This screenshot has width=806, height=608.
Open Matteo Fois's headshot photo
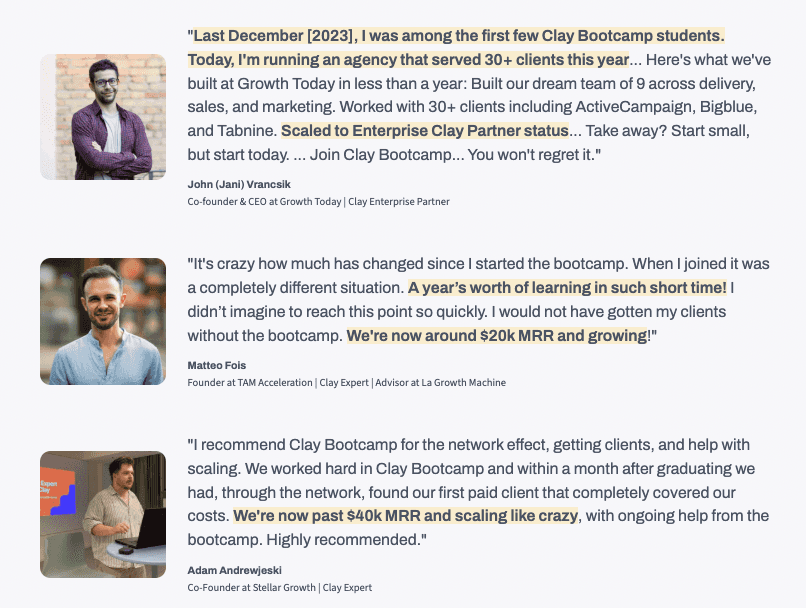tap(103, 321)
